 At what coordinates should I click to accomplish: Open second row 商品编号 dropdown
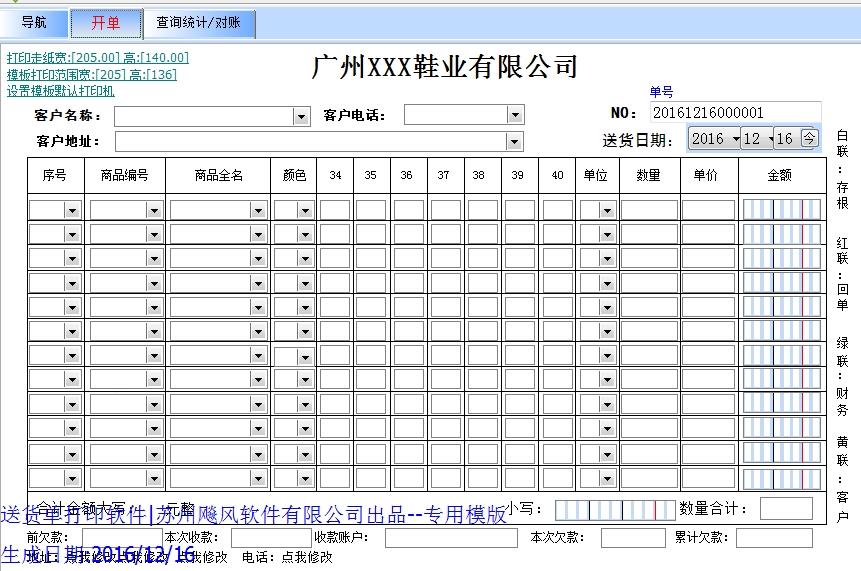tap(154, 234)
